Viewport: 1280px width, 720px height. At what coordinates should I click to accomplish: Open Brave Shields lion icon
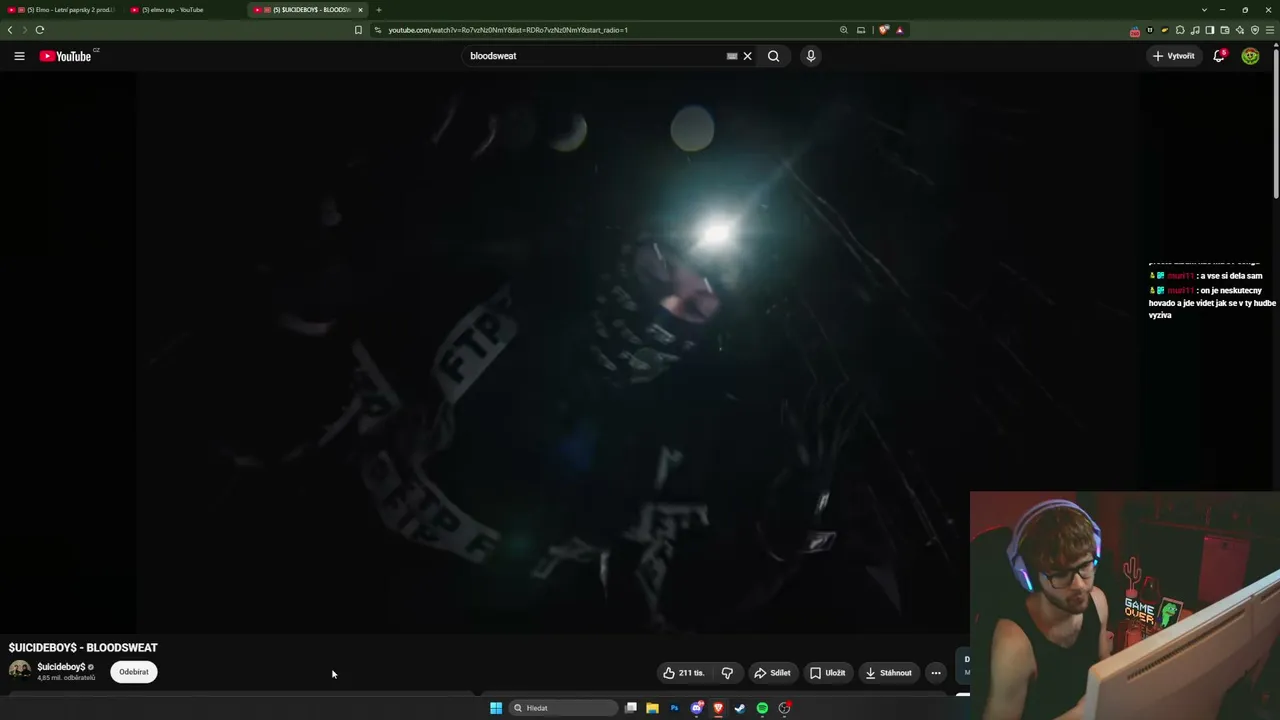[884, 30]
